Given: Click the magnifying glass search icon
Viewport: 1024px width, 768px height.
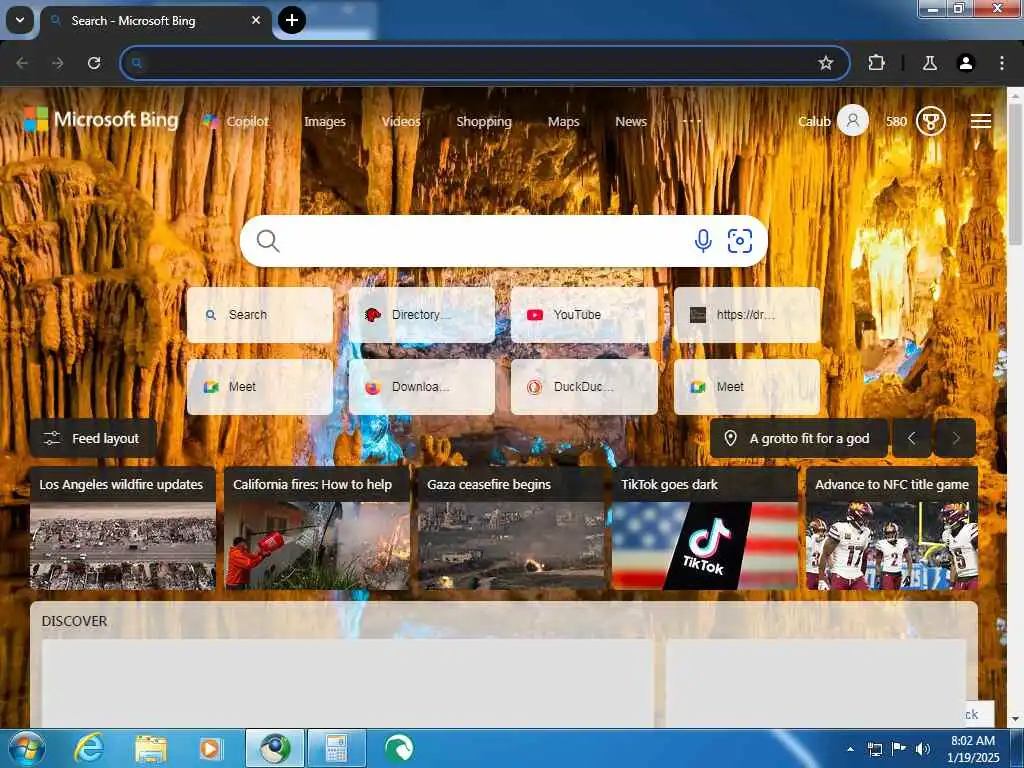Looking at the screenshot, I should [268, 241].
